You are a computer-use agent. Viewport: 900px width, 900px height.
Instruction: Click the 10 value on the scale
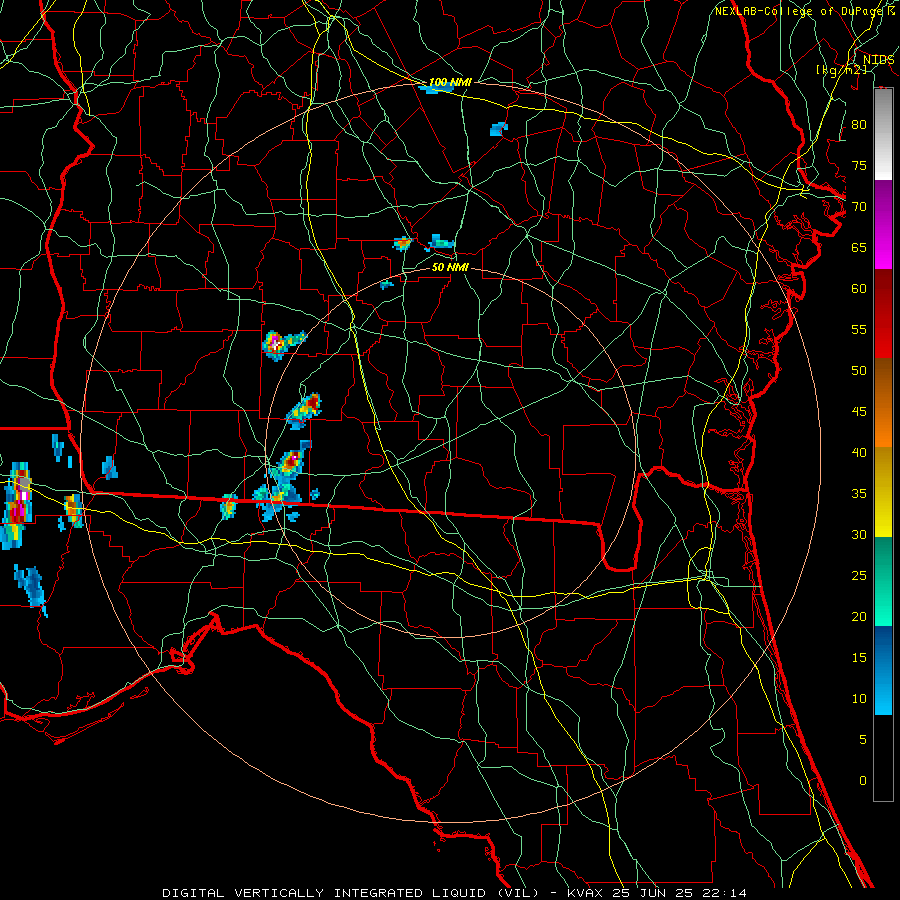(859, 699)
